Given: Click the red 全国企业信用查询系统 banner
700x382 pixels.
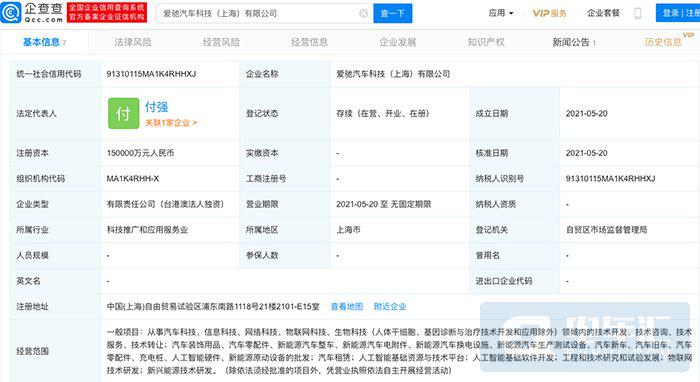Looking at the screenshot, I should (x=106, y=12).
